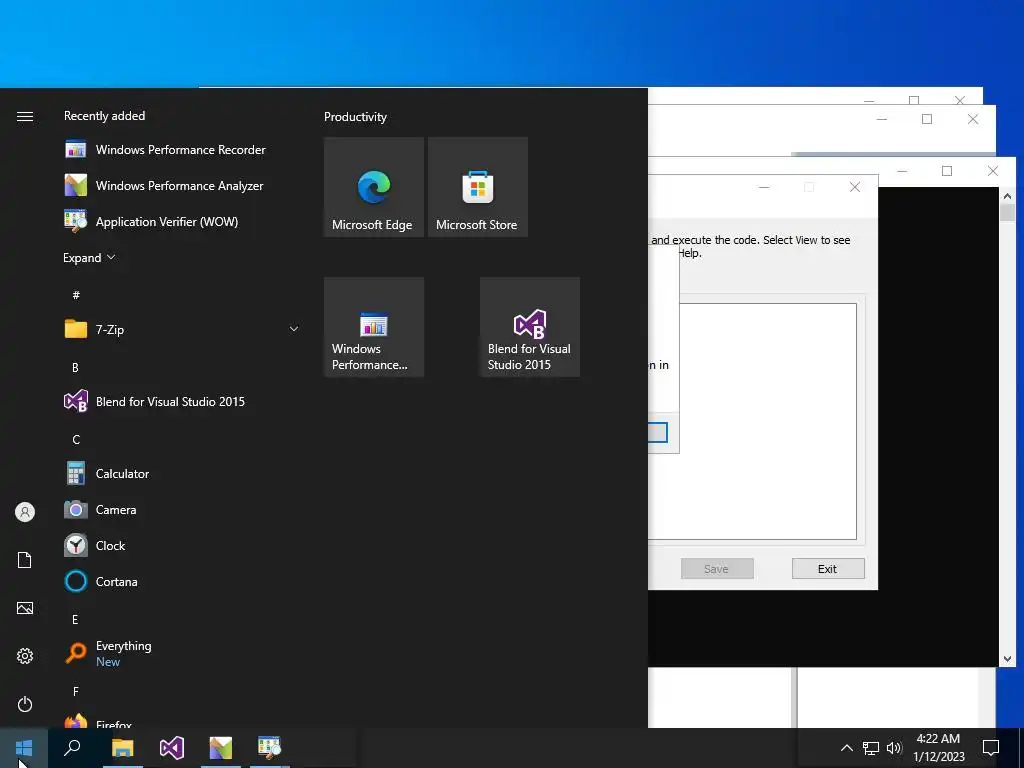Open the Clock app

pos(181,545)
